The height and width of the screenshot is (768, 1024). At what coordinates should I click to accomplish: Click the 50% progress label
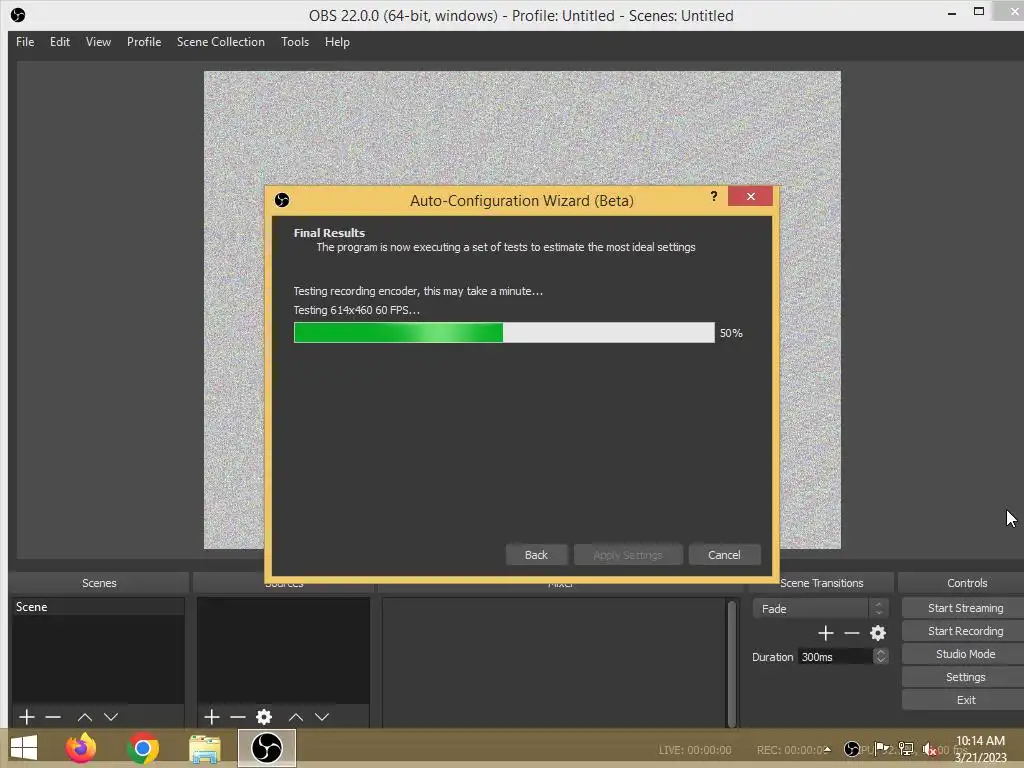(x=731, y=333)
